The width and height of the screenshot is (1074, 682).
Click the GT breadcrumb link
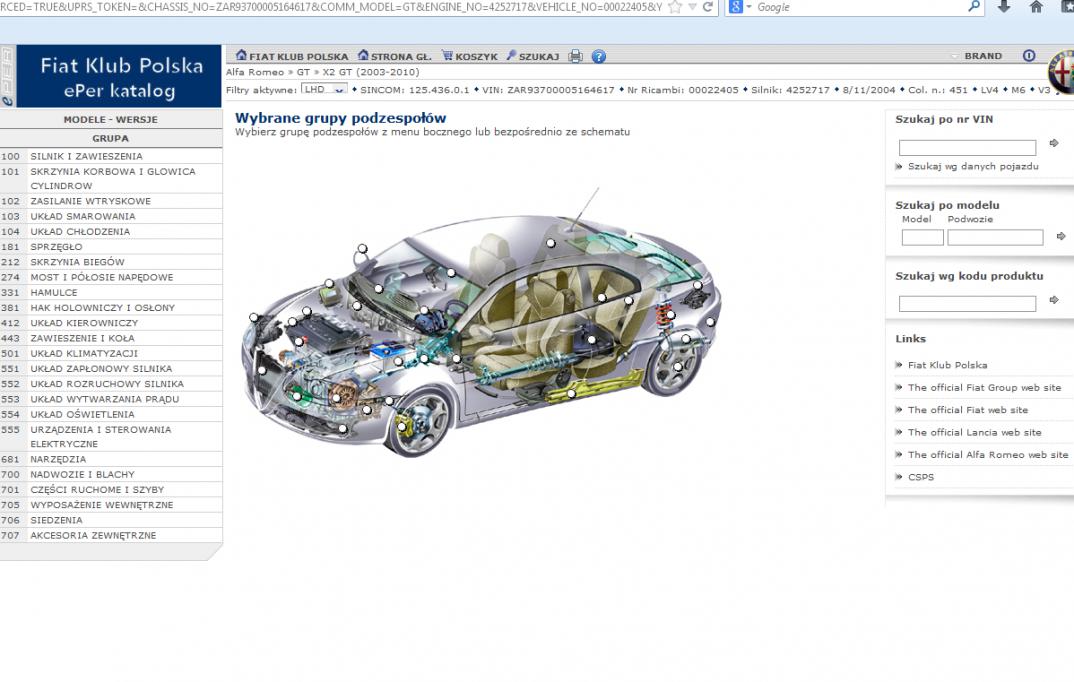[x=303, y=72]
